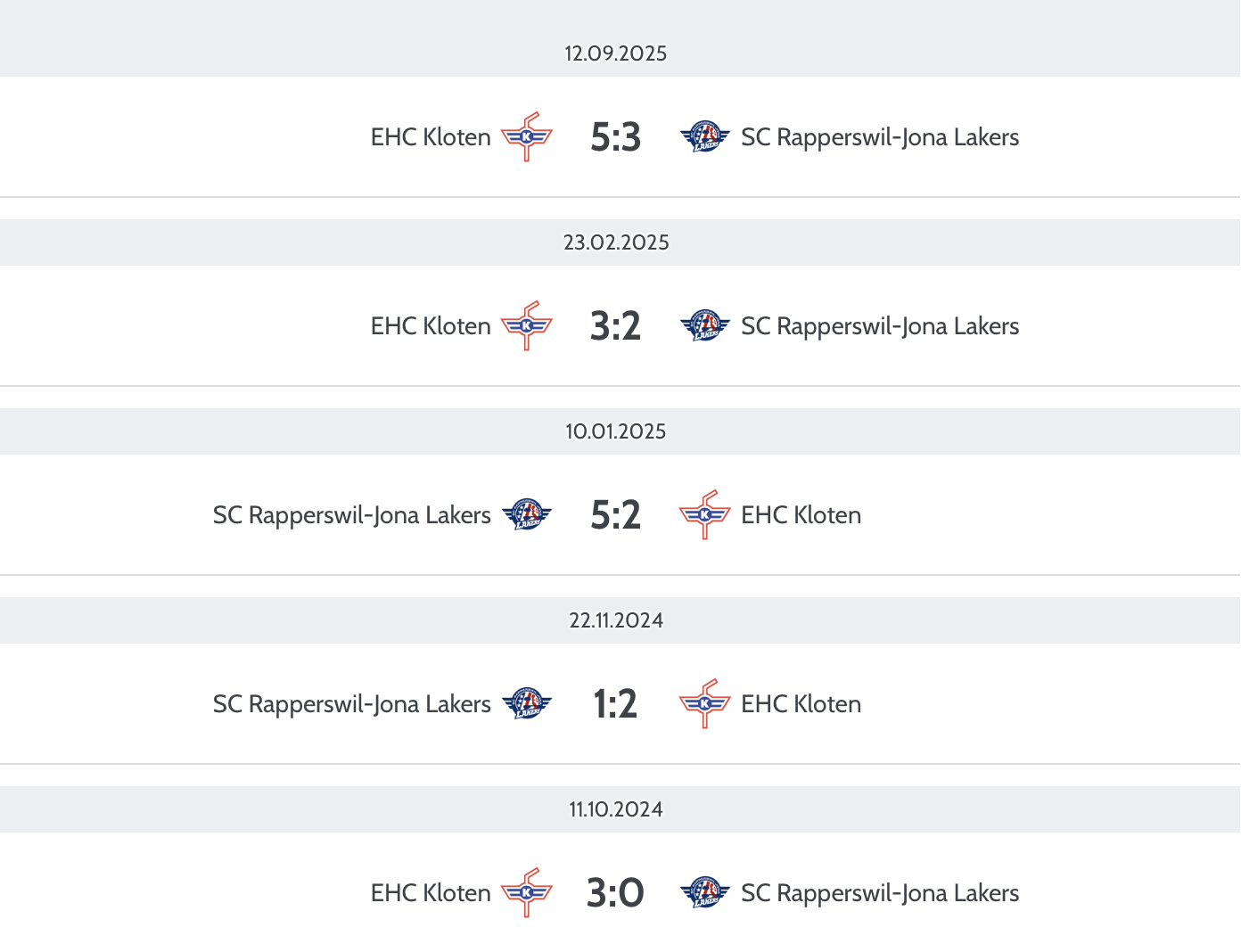Click Lakers logo in the 22.11.2024 match

(527, 703)
